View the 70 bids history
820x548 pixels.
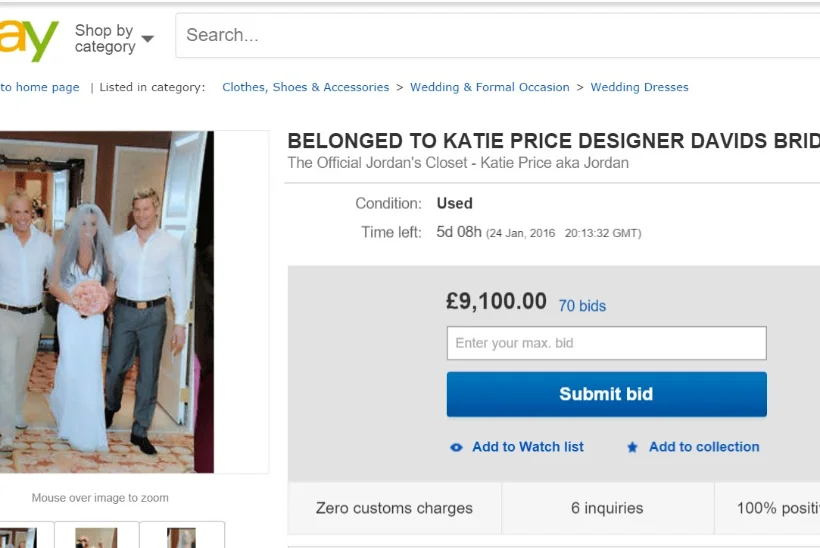click(x=582, y=306)
